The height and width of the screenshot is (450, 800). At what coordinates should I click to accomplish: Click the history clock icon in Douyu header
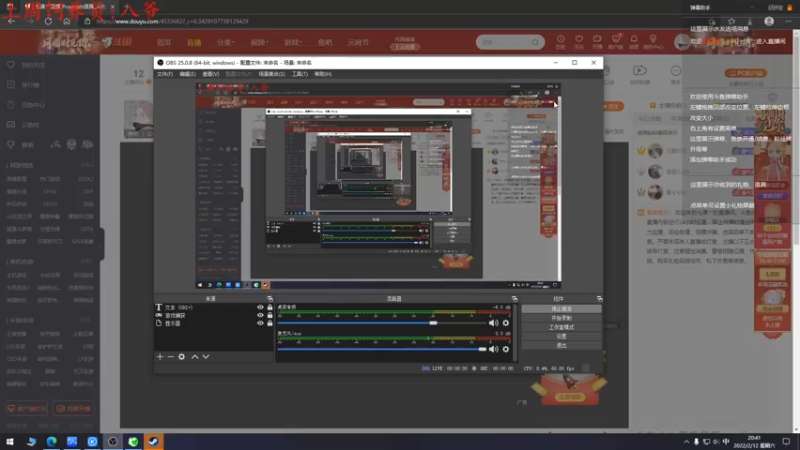click(x=560, y=39)
